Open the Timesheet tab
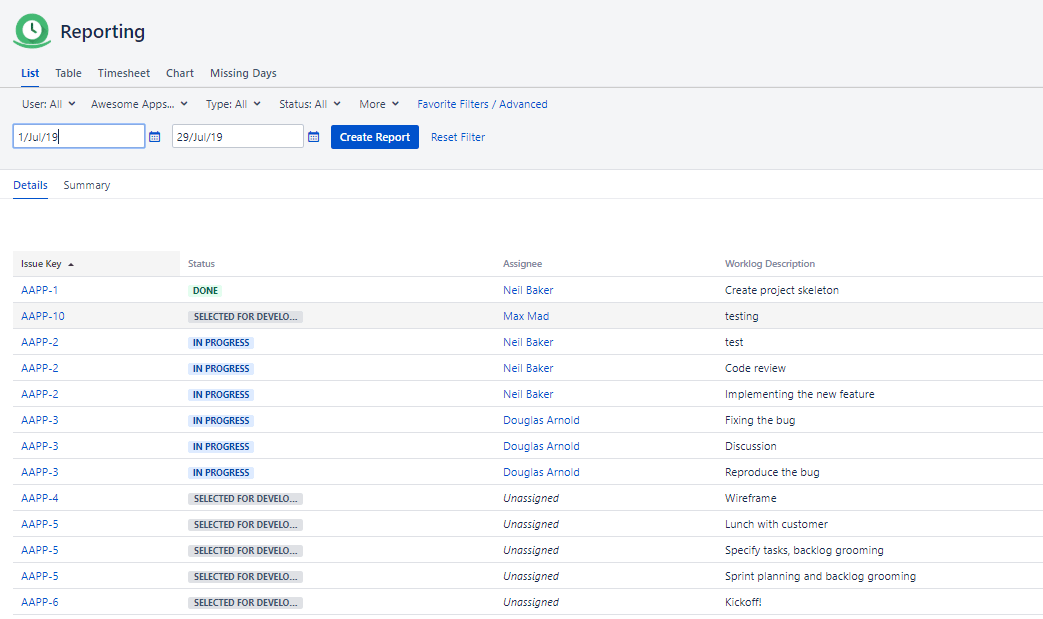Image resolution: width=1043 pixels, height=619 pixels. [124, 73]
